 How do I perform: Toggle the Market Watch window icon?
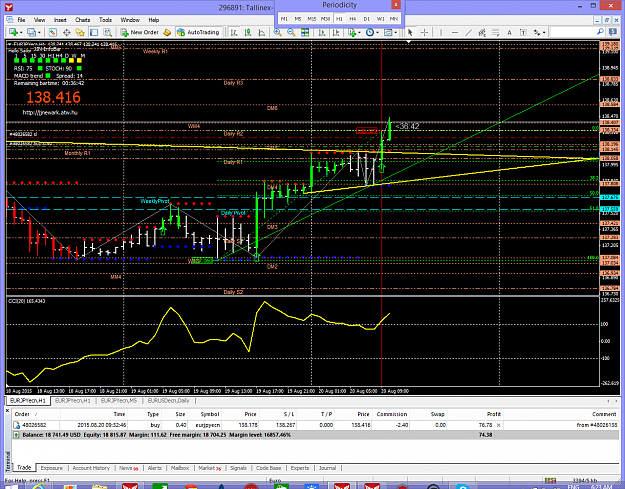tap(53, 32)
